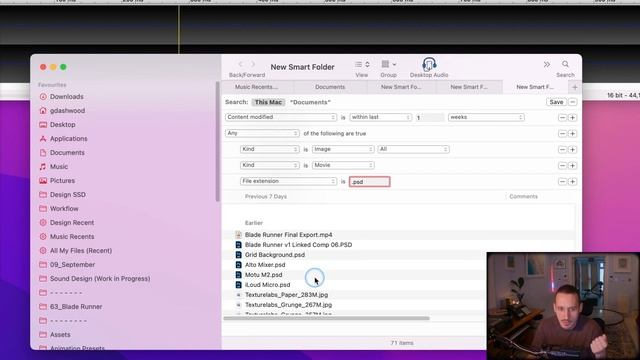Select iLoud Micro.psd file
This screenshot has width=640, height=360.
point(267,285)
